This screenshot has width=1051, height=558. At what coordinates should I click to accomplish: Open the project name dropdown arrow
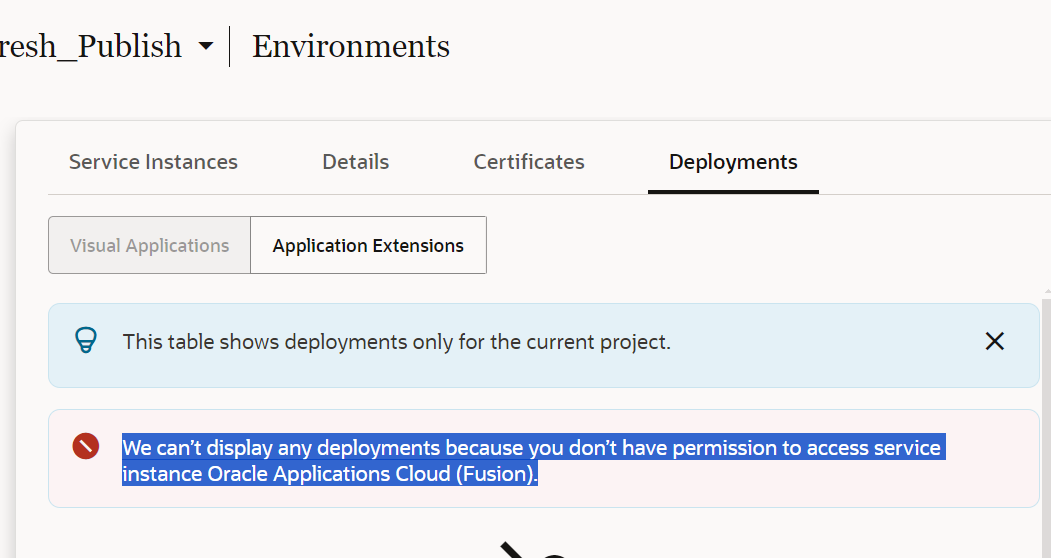(206, 46)
